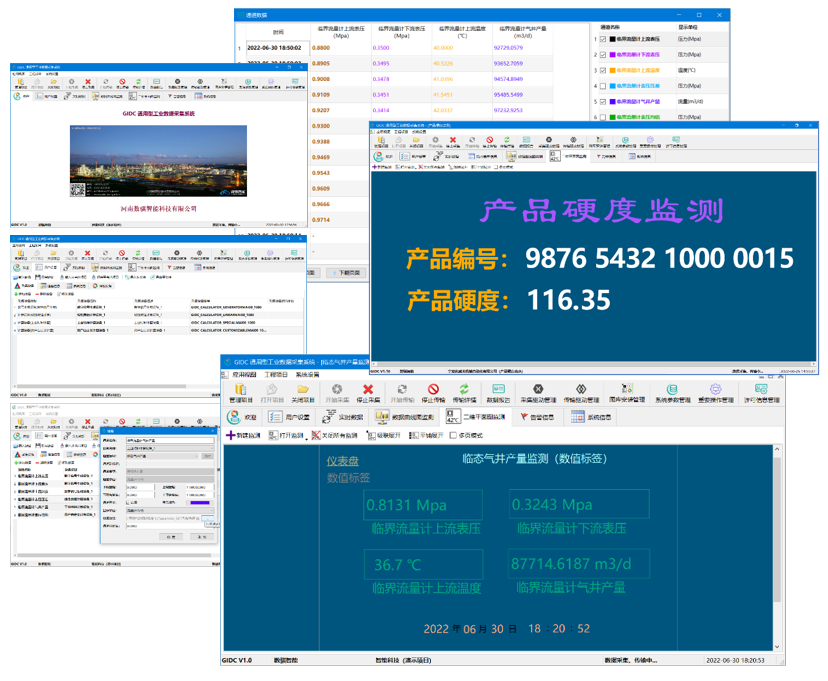Open 系统参数管理 icon in bottom window
The height and width of the screenshot is (681, 828).
[672, 390]
